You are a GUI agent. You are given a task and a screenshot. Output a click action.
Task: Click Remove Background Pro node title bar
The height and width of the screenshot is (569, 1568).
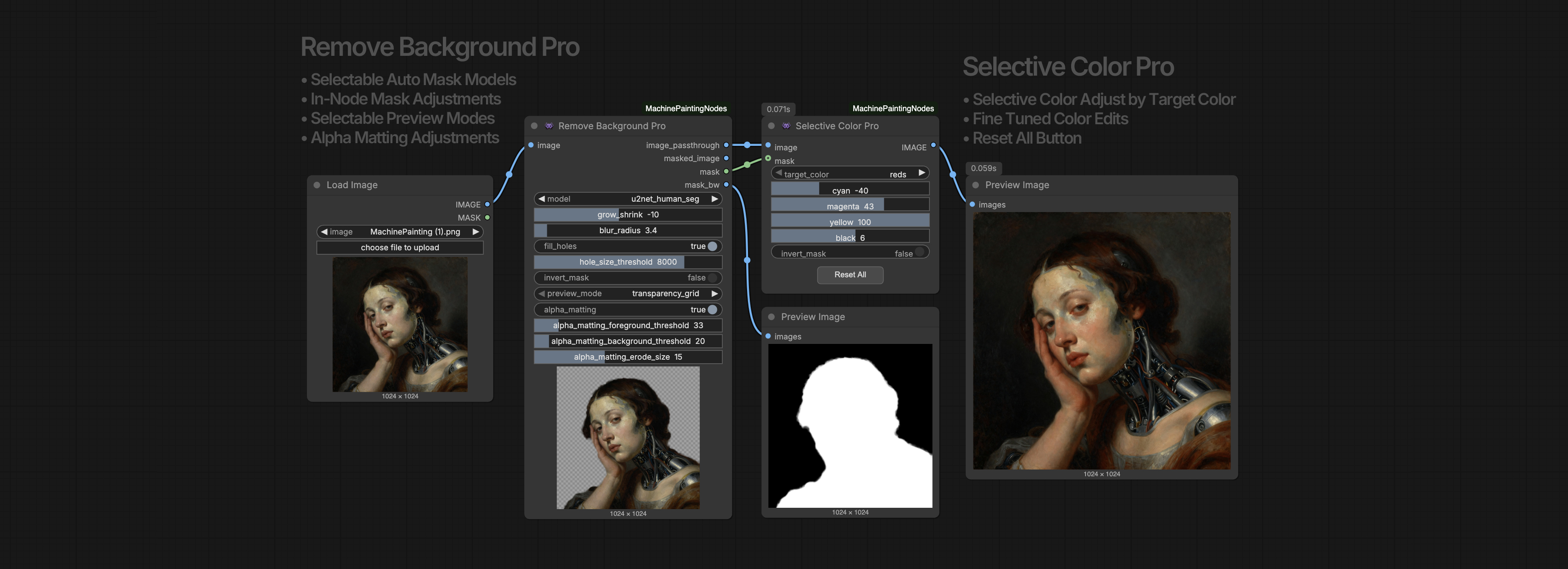click(x=628, y=126)
